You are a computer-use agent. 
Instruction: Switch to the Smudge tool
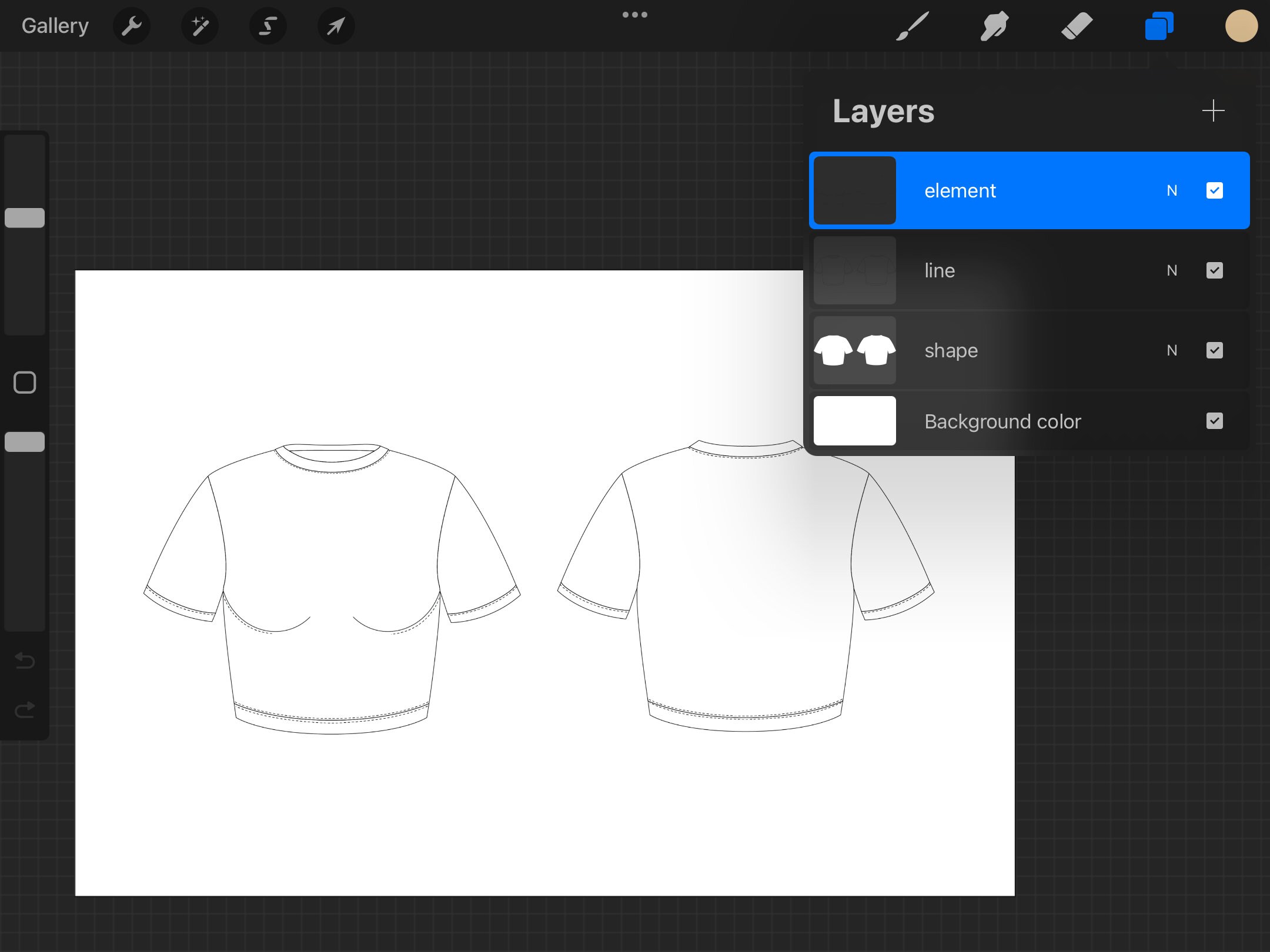tap(994, 25)
